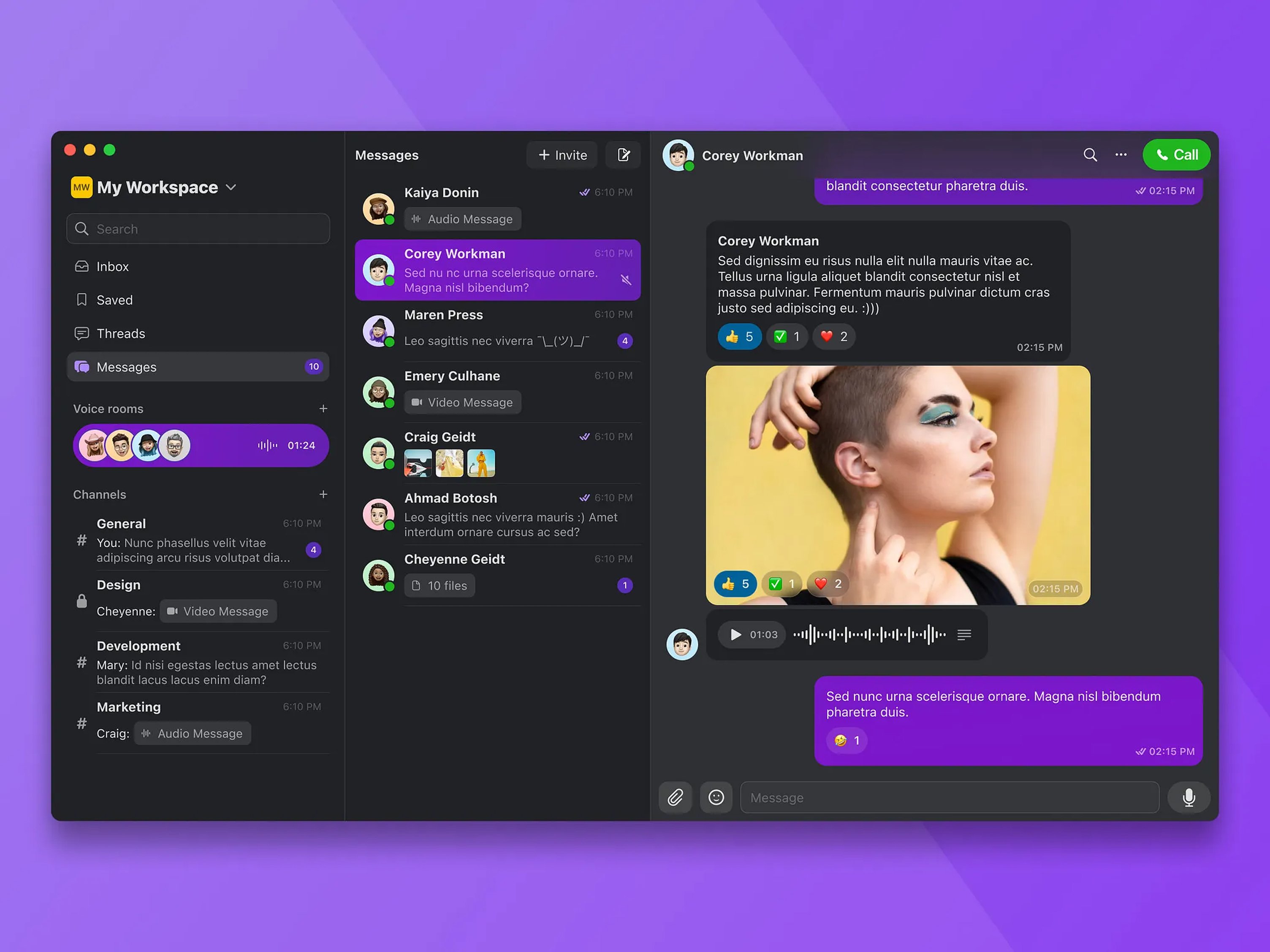Open the compose new message icon
Screen dimensions: 1270x952
click(623, 155)
